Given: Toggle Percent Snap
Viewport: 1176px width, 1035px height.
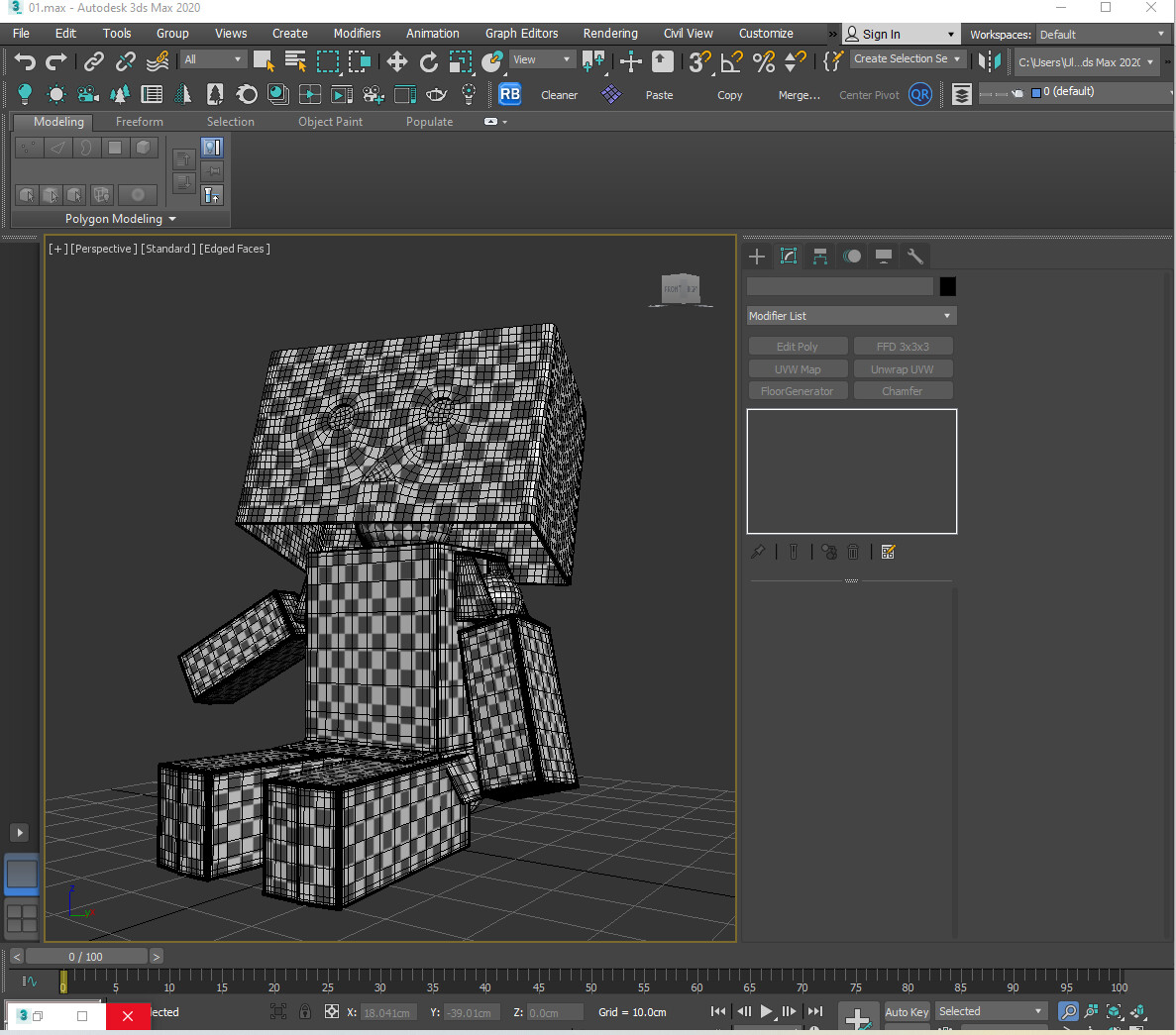Looking at the screenshot, I should [764, 60].
